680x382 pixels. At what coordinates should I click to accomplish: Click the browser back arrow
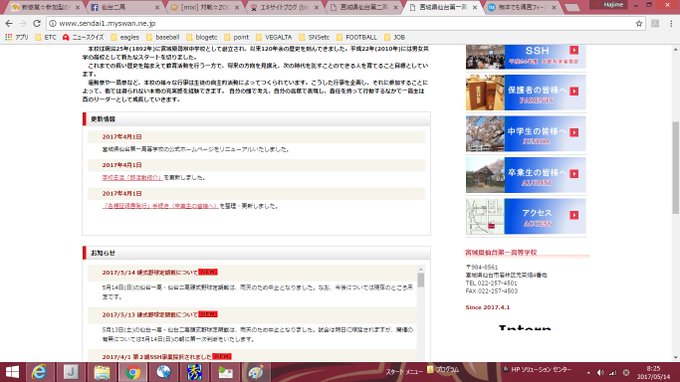pos(9,23)
